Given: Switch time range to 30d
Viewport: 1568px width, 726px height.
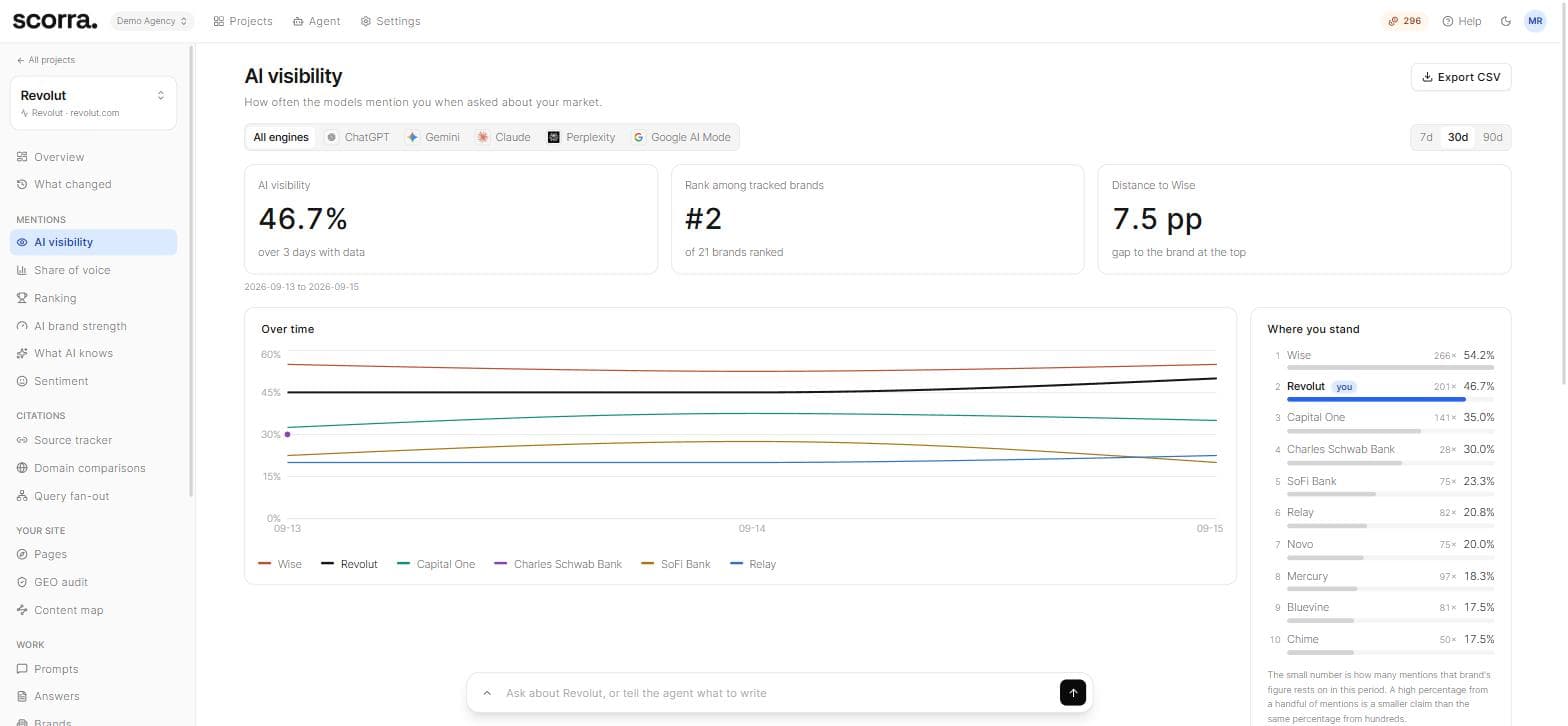Looking at the screenshot, I should [x=1458, y=137].
